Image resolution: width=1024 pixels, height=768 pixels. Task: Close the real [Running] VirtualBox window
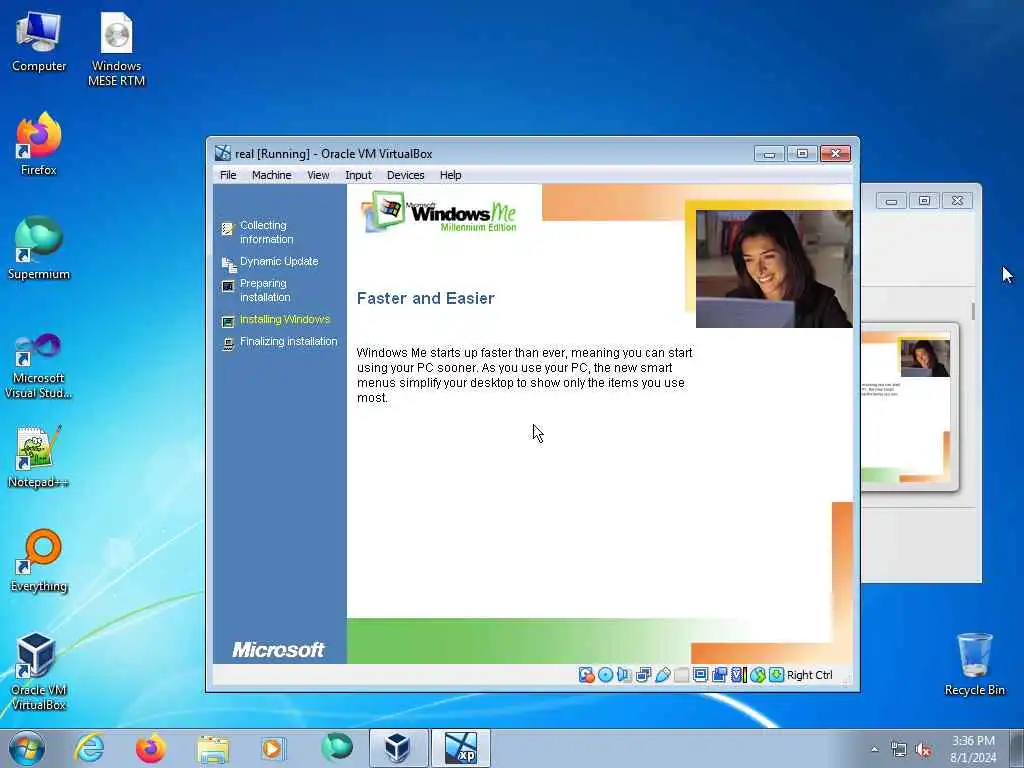(x=835, y=153)
